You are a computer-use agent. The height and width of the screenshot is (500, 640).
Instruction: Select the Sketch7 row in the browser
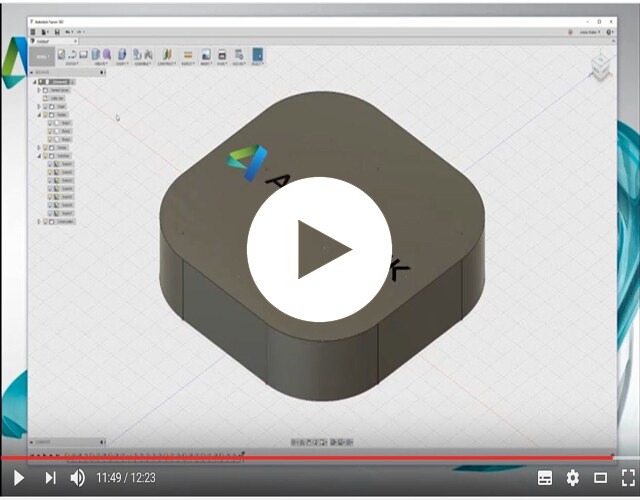(60, 213)
